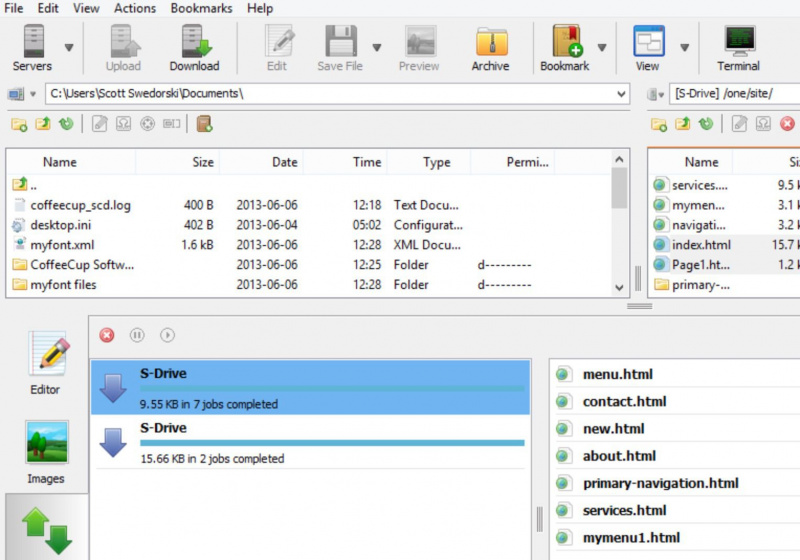Select coffeecup_scd.log in local pane

point(310,205)
